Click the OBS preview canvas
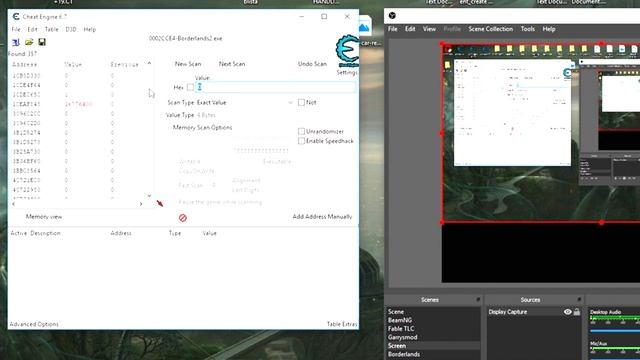Screen dimensions: 640x360 [x=541, y=163]
